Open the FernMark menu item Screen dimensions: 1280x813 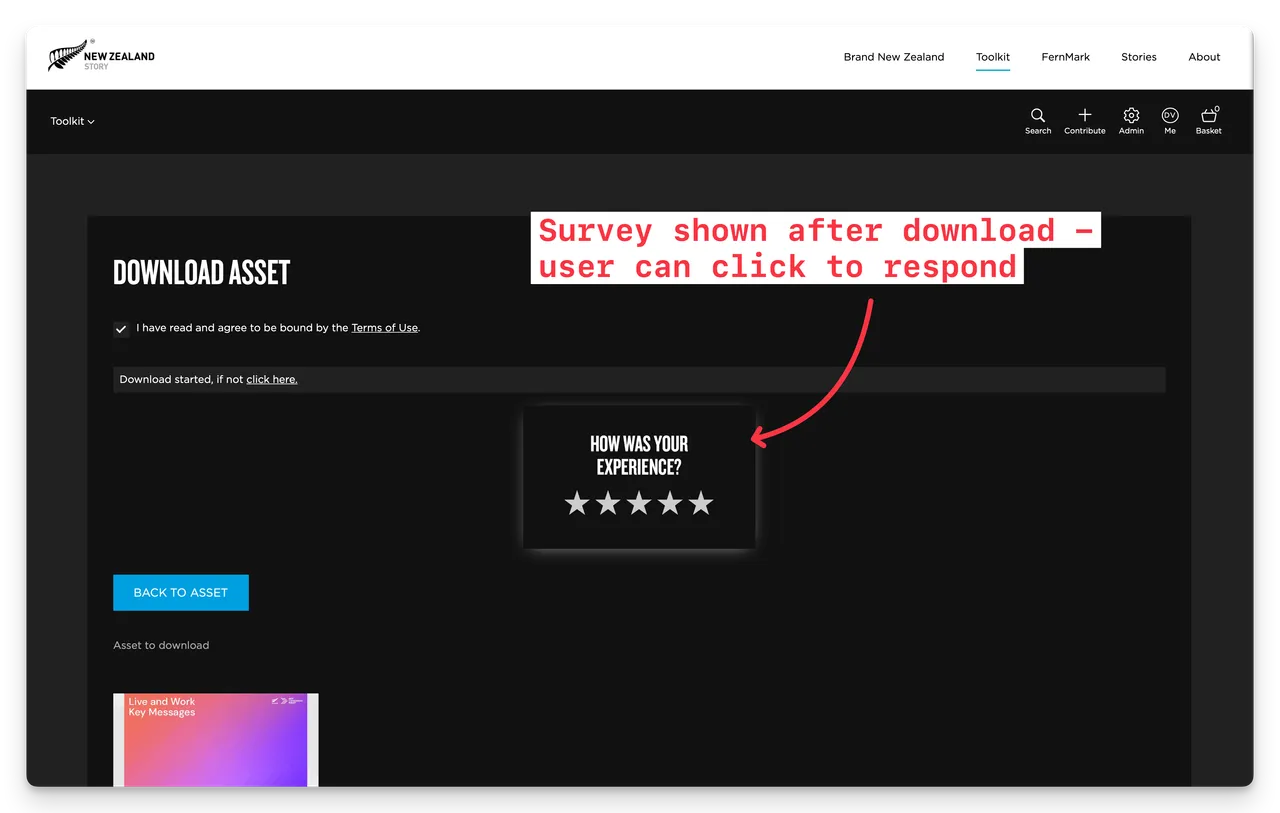(1065, 57)
